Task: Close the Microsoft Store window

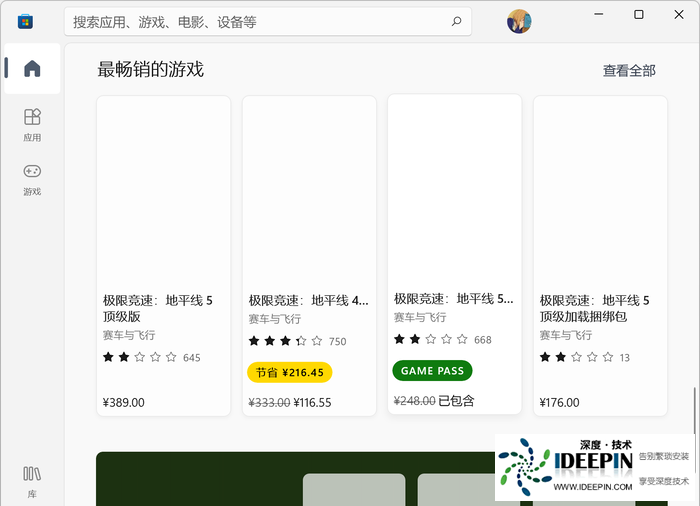Action: pos(679,14)
